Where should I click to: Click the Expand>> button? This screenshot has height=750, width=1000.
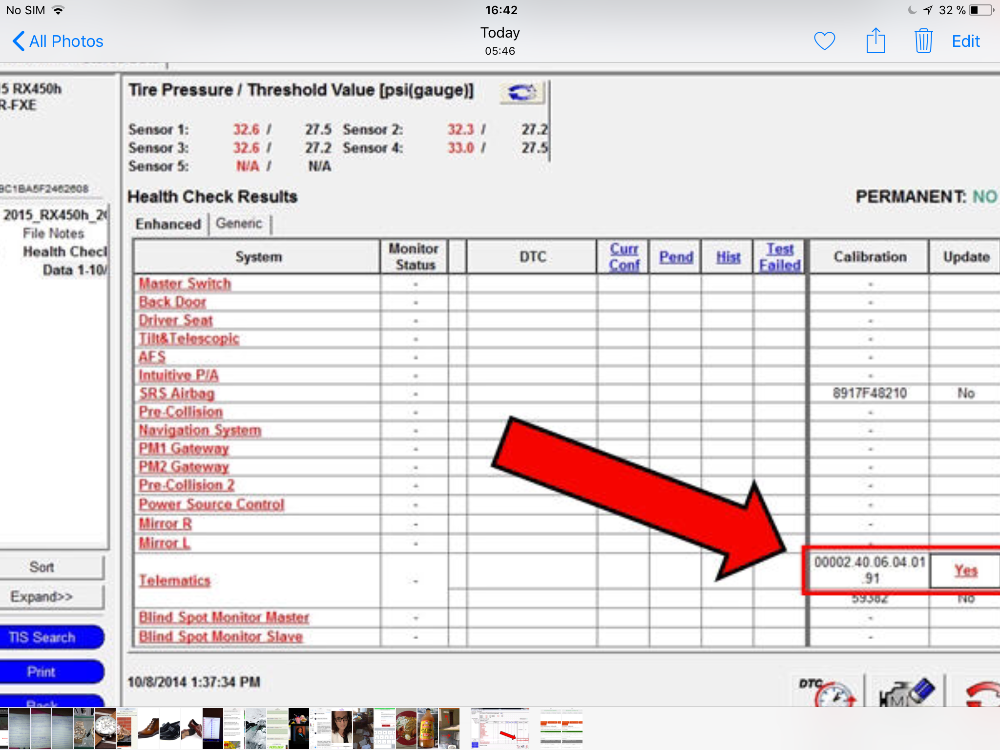pos(42,597)
